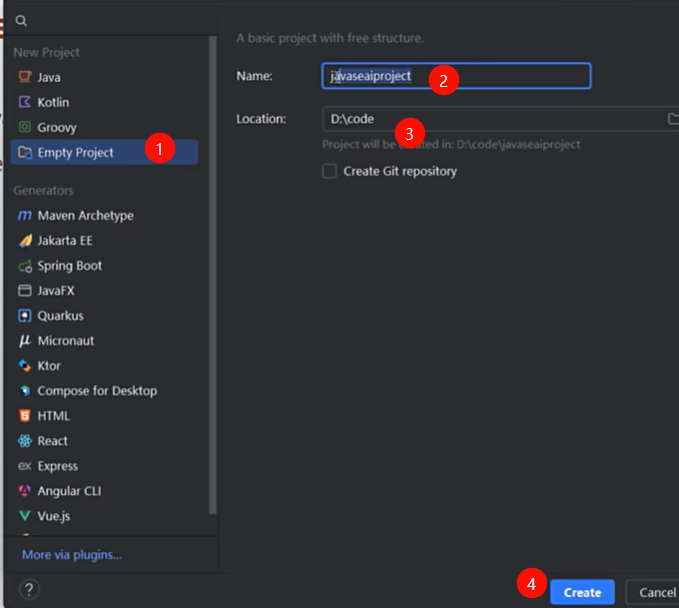Choose Maven Archetype generator
This screenshot has height=608, width=679.
tap(104, 215)
